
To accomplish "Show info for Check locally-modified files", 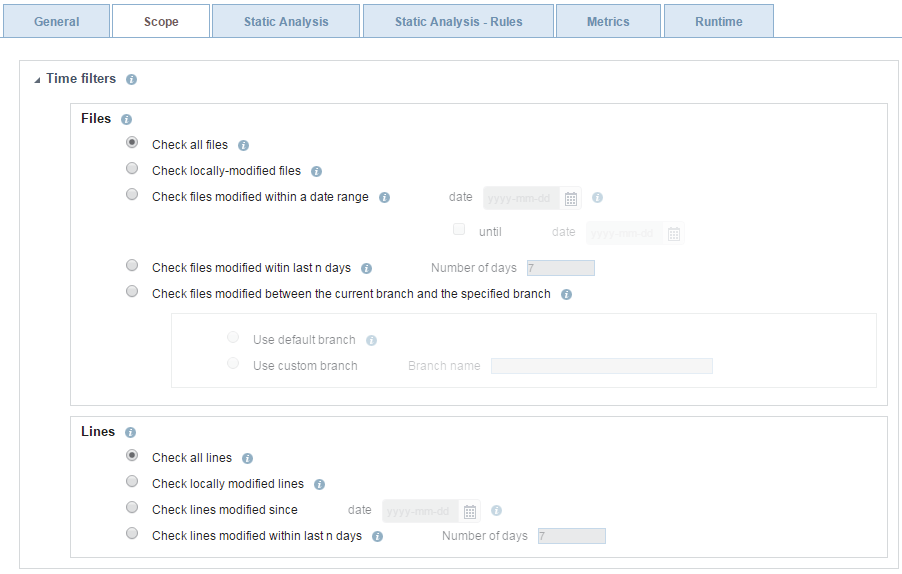I will [316, 171].
